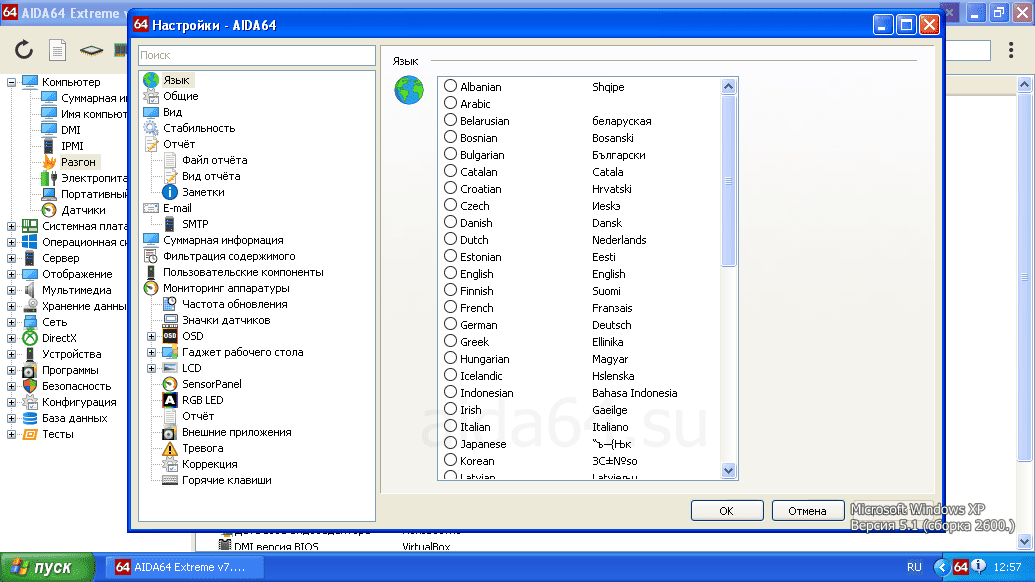Open the Файл отчёта settings page

[215, 160]
